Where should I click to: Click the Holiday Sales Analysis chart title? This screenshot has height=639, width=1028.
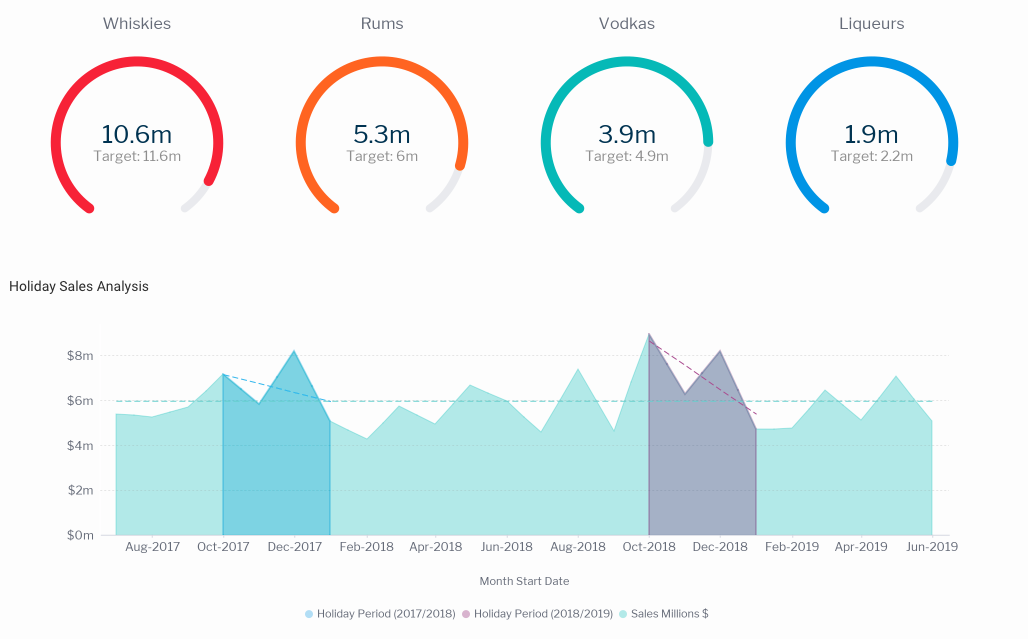pyautogui.click(x=79, y=286)
